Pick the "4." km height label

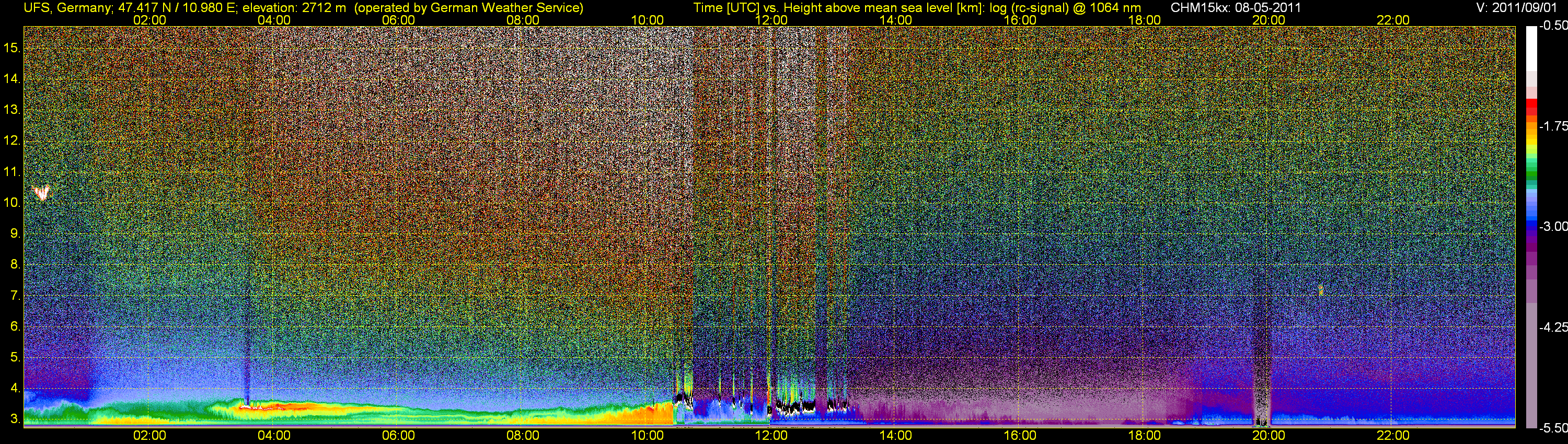tap(15, 389)
